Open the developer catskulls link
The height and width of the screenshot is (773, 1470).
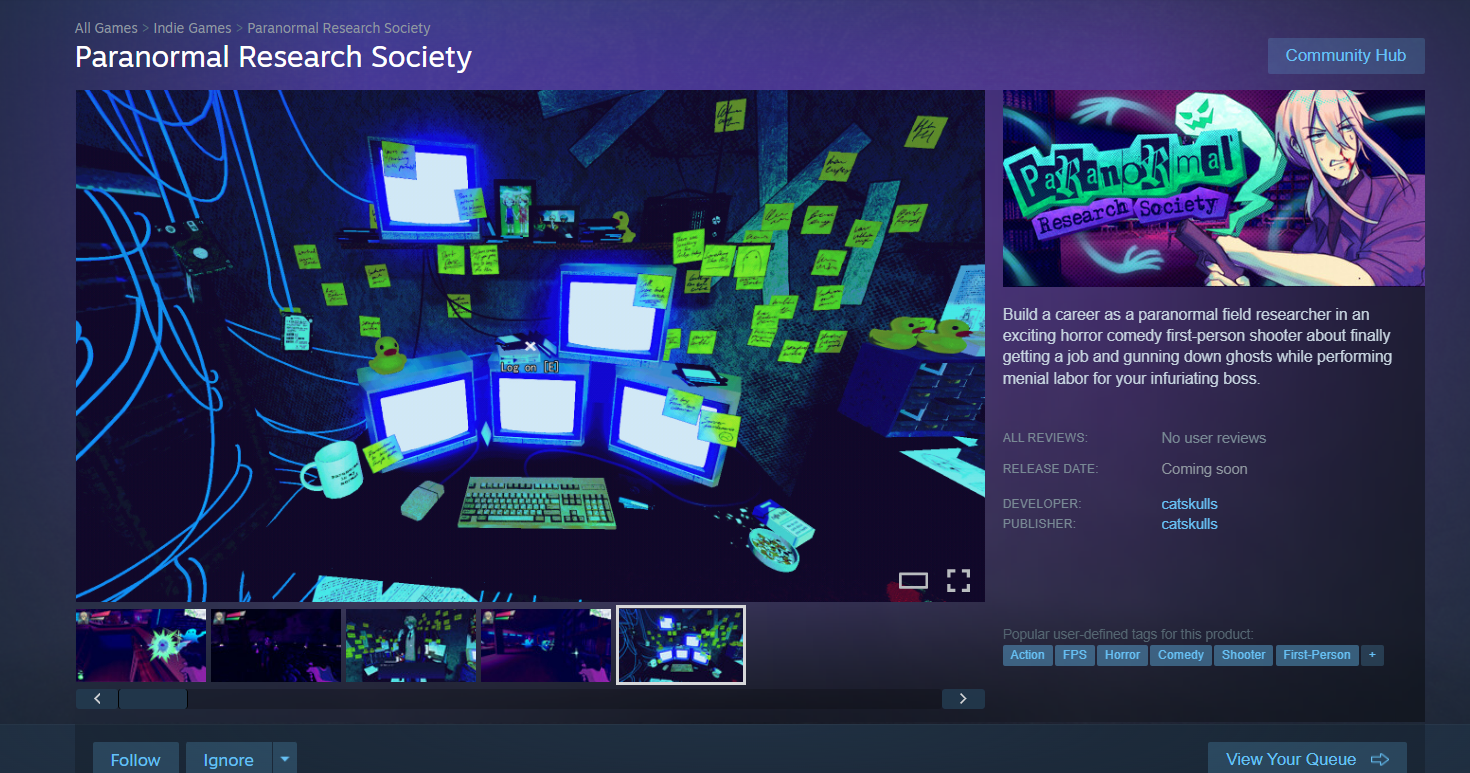(x=1189, y=504)
